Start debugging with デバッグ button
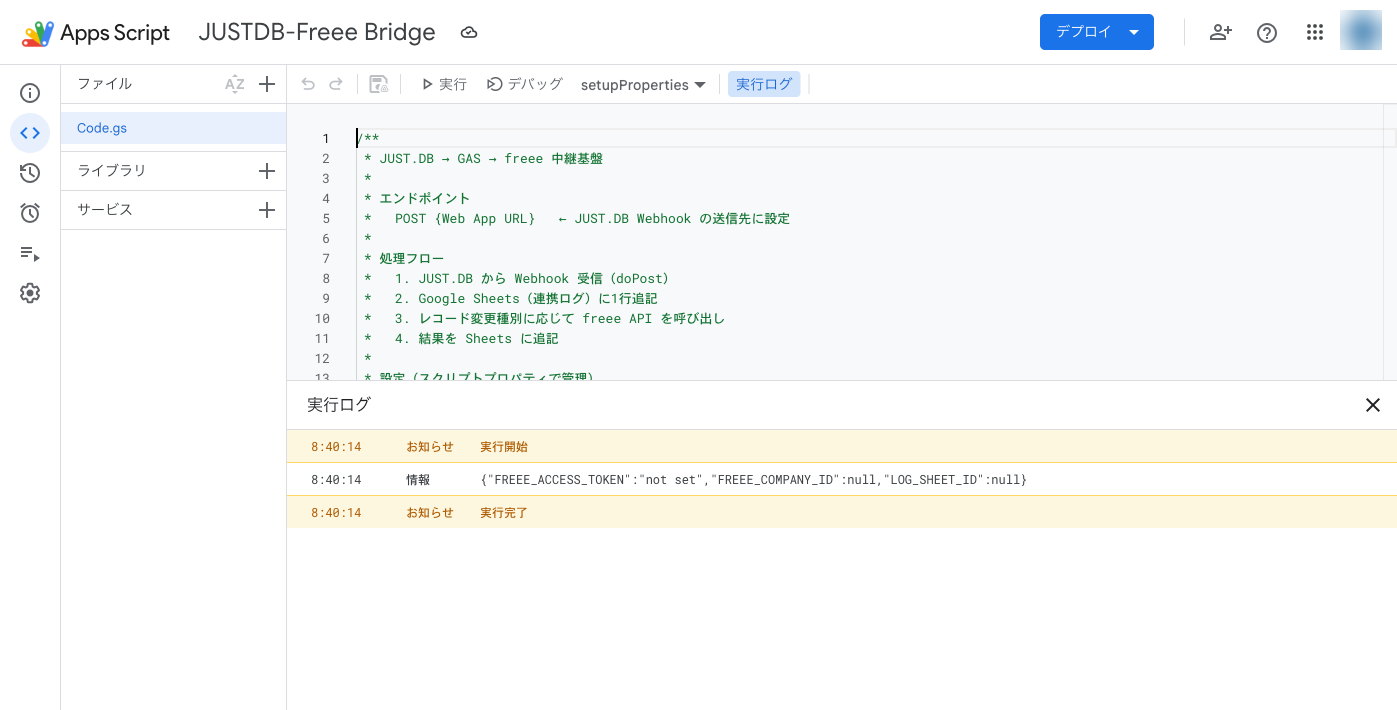1397x710 pixels. (525, 85)
